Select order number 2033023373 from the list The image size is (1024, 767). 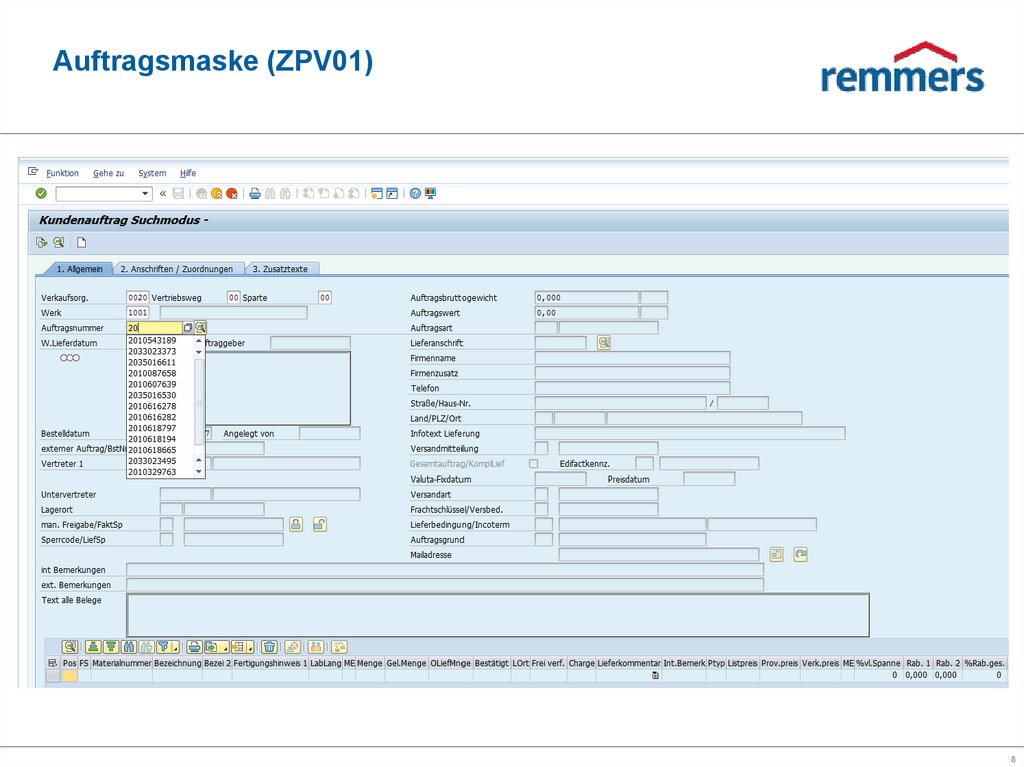(x=152, y=351)
